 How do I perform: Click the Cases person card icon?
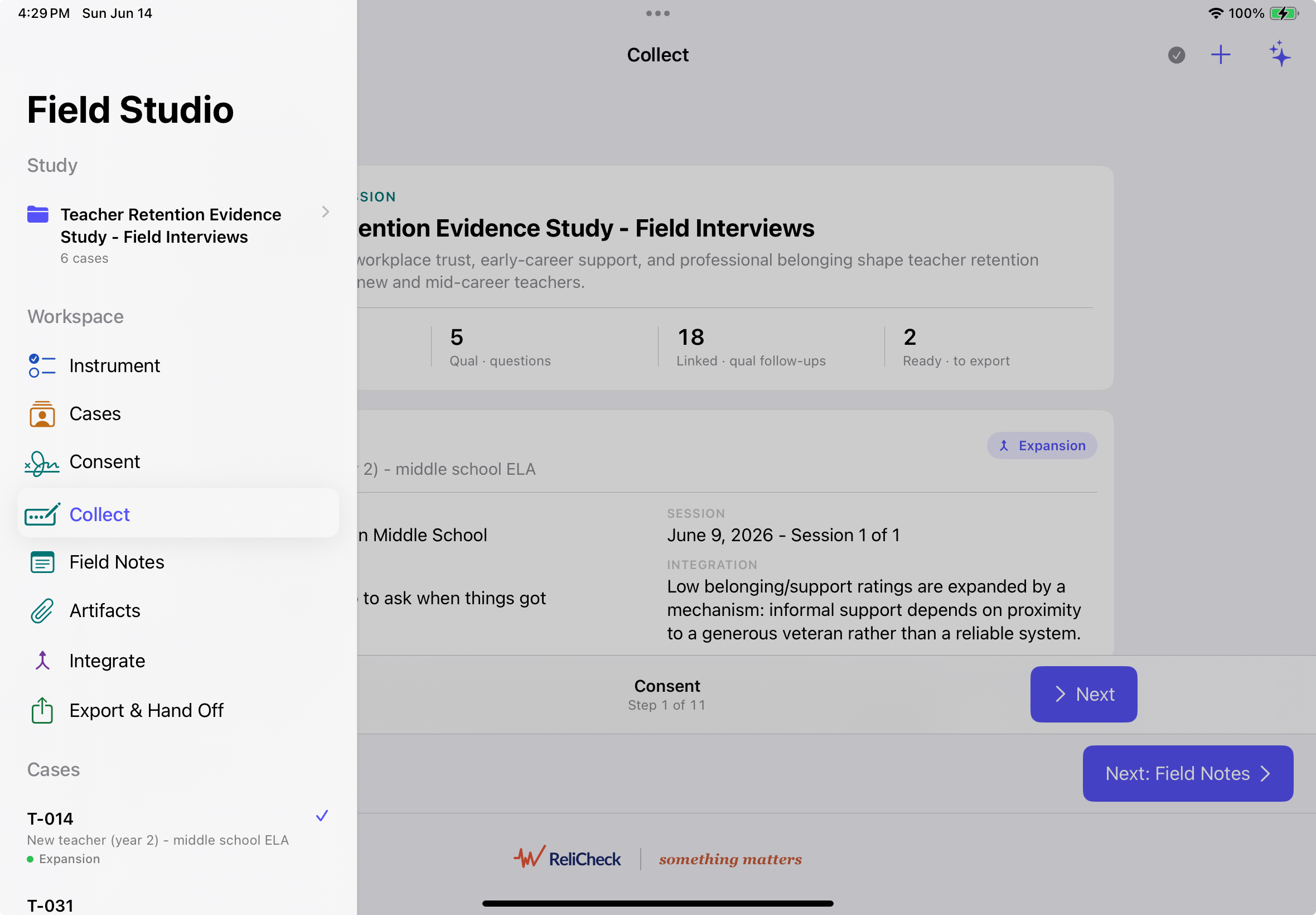(42, 414)
